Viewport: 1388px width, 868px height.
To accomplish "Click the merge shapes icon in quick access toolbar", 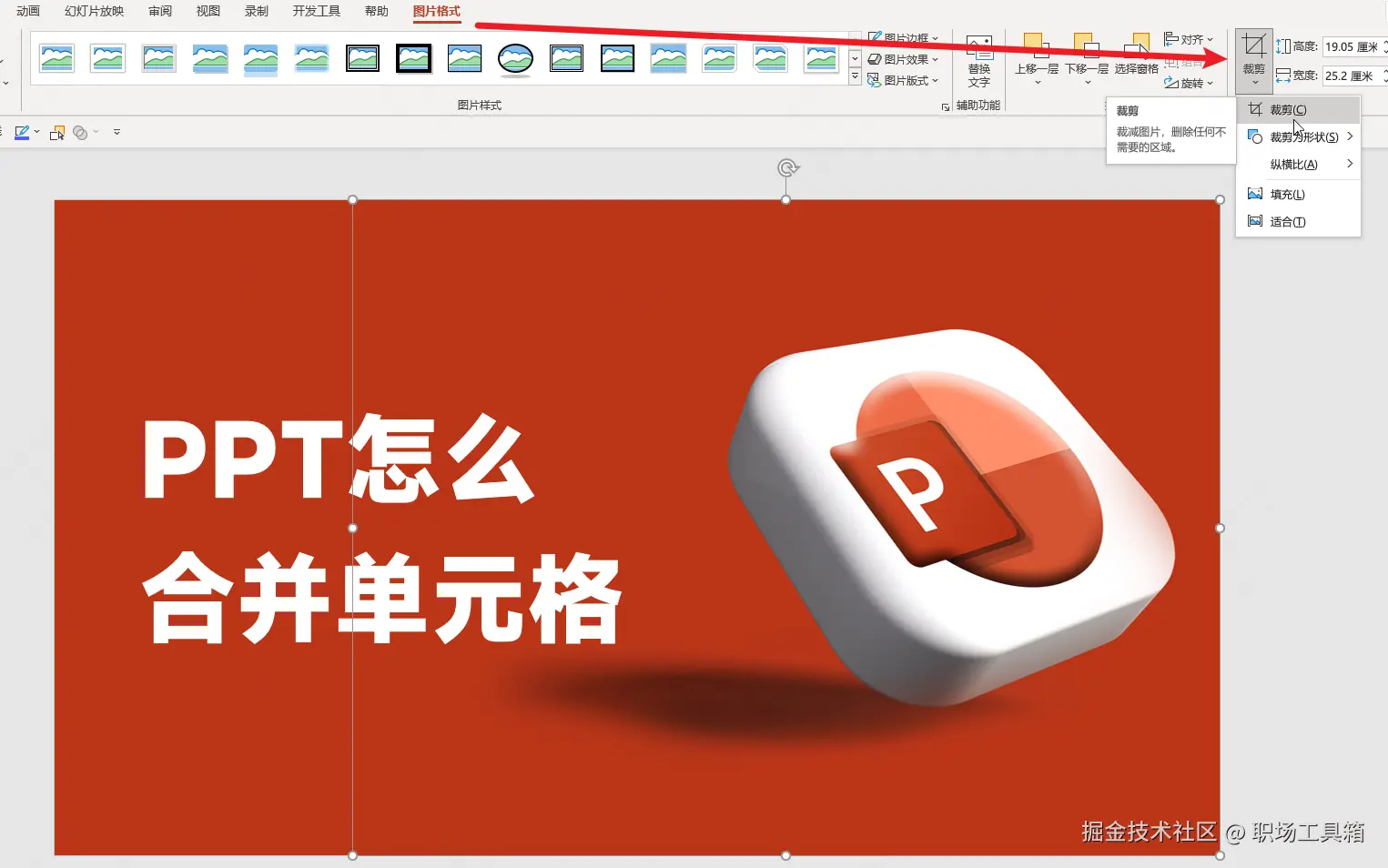I will 80,133.
